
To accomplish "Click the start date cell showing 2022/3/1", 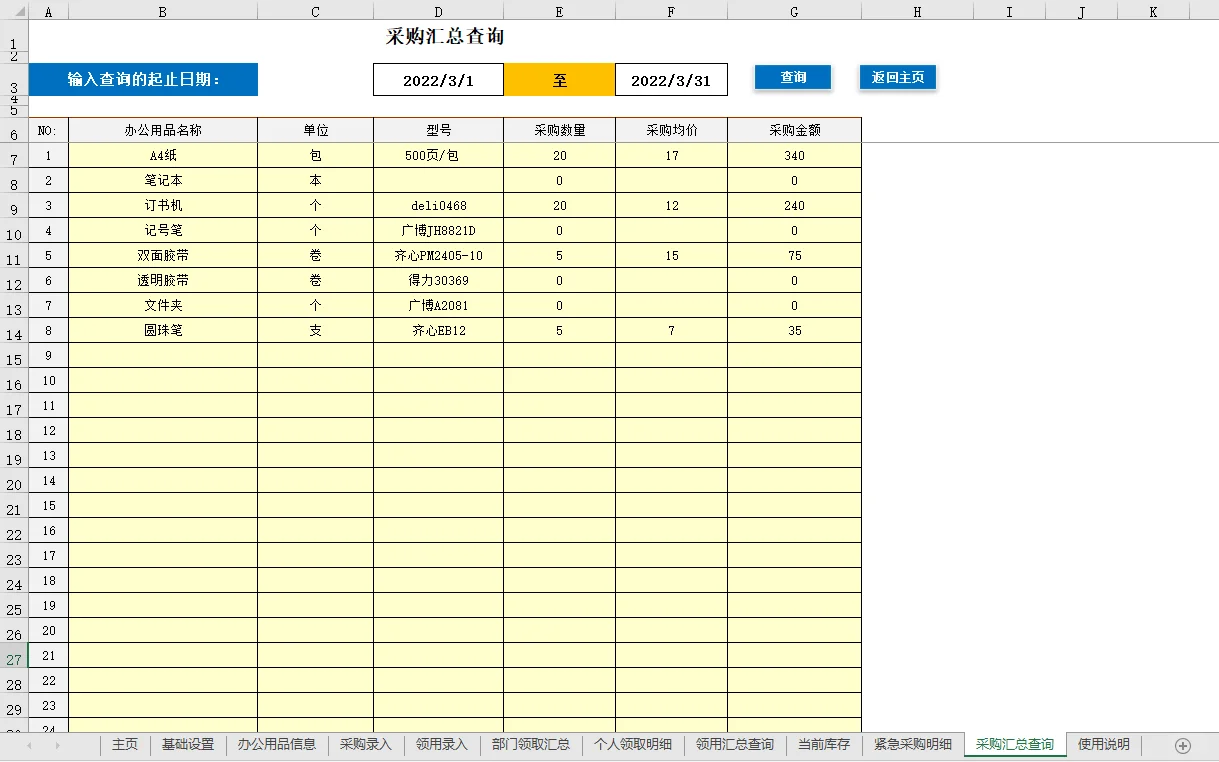I will [438, 79].
